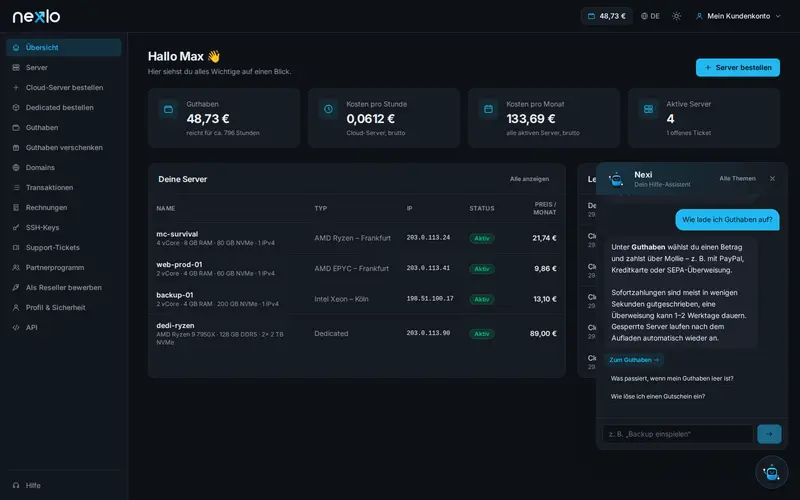Click the Transaktionen list icon
Screen dimensions: 800x500
point(16,187)
